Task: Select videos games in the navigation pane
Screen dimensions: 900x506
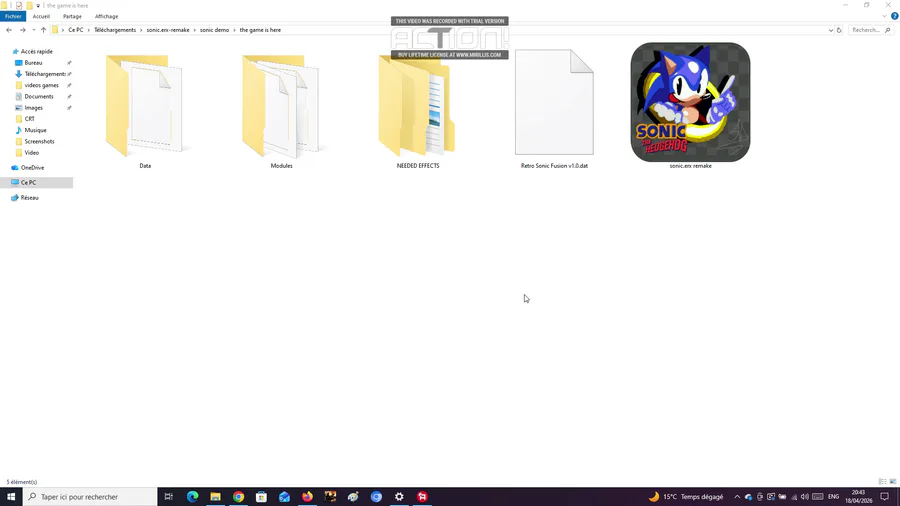Action: coord(41,85)
